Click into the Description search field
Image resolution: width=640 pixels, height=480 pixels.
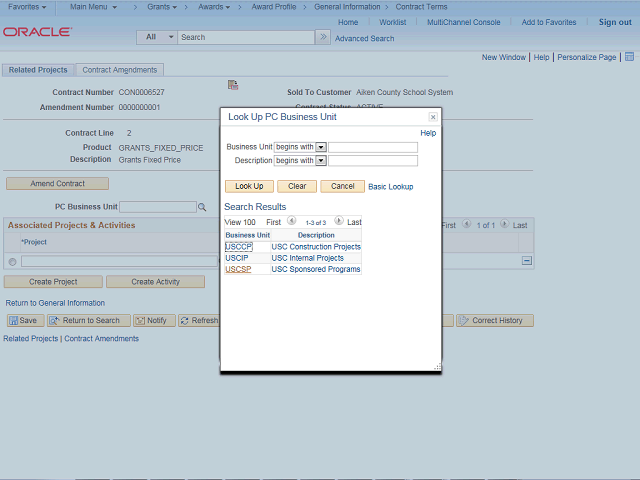pyautogui.click(x=373, y=161)
